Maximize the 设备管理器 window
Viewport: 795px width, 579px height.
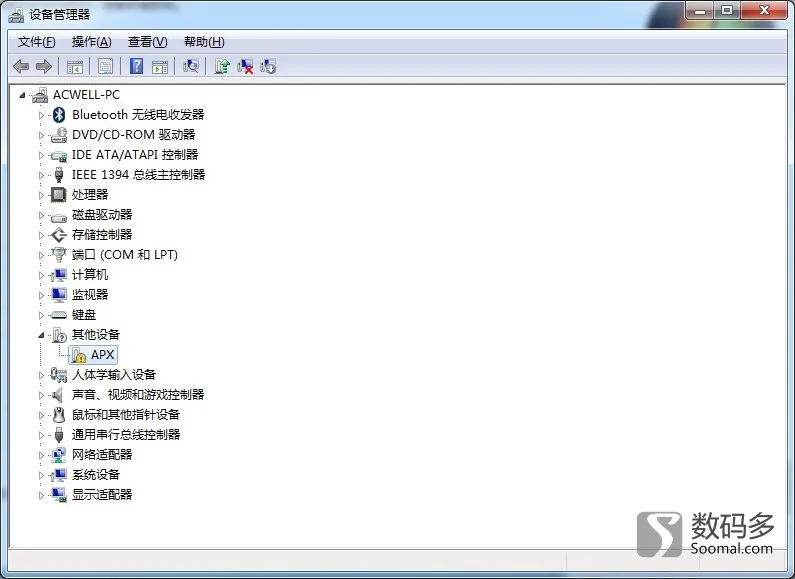727,11
